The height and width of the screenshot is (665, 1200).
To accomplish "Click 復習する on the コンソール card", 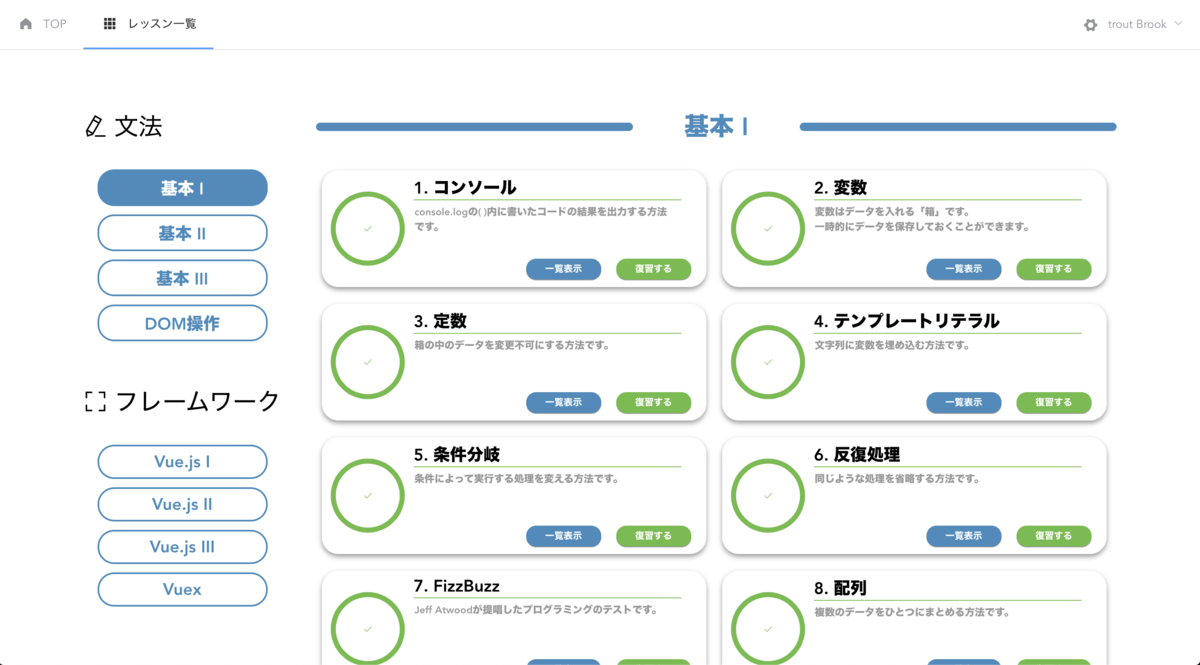I will (654, 269).
